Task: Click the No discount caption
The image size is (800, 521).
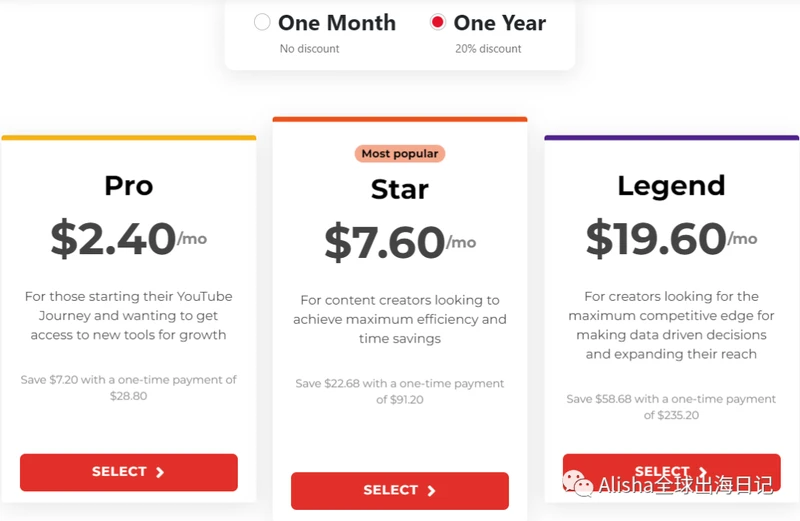Action: 309,48
